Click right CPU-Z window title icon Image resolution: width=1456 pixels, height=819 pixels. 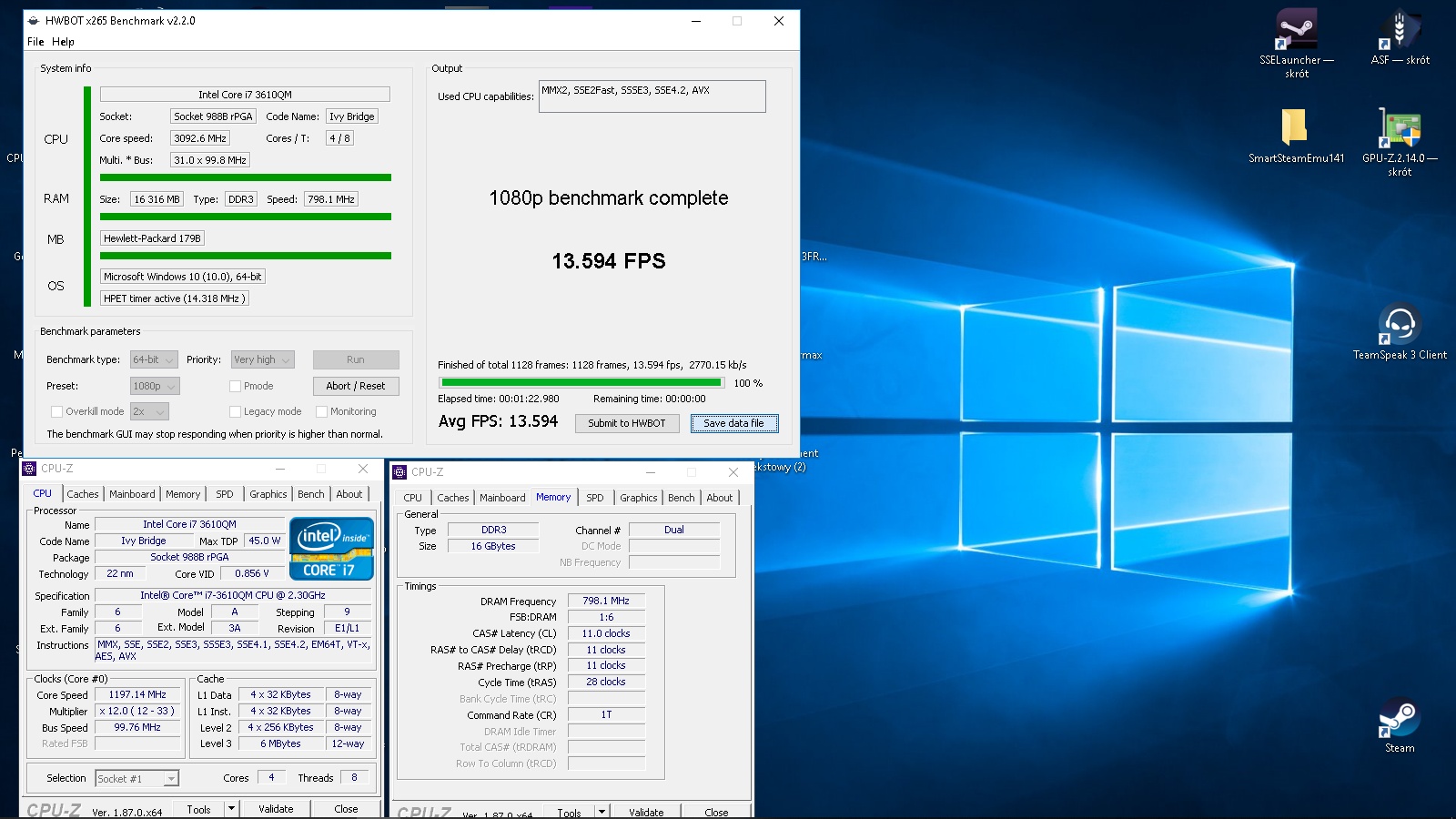point(399,472)
